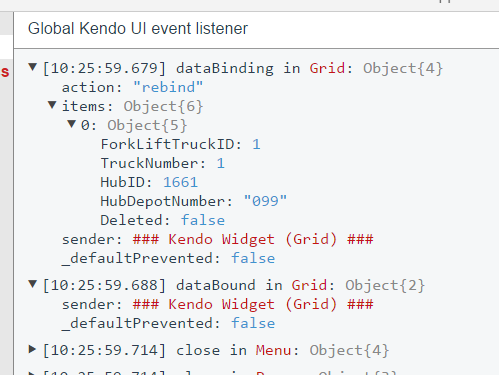Click the Object{4} label of Menu close event
The width and height of the screenshot is (499, 375).
coord(349,350)
